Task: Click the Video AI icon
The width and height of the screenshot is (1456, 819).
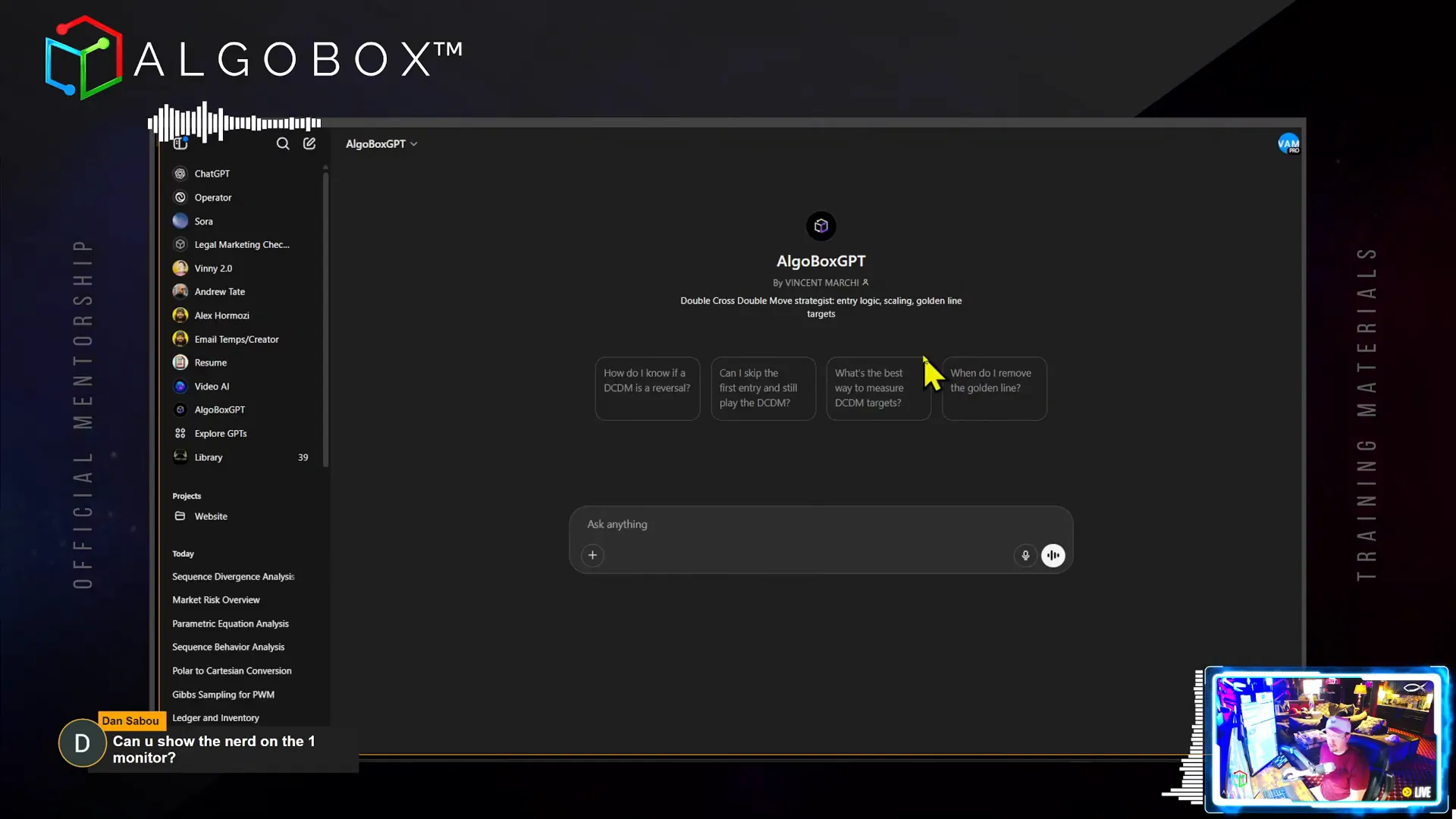Action: pyautogui.click(x=180, y=386)
